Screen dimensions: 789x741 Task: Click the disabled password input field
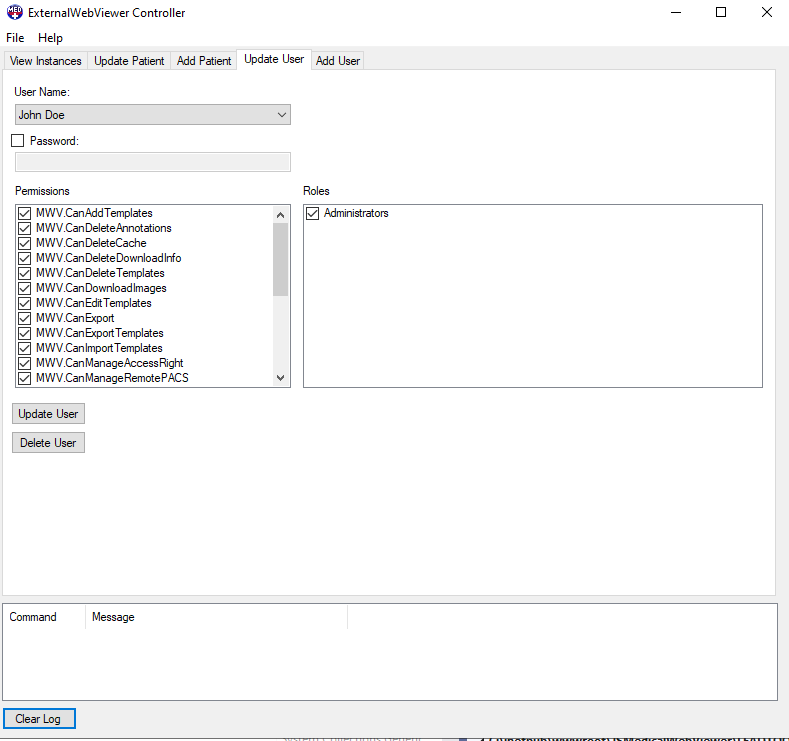[152, 162]
